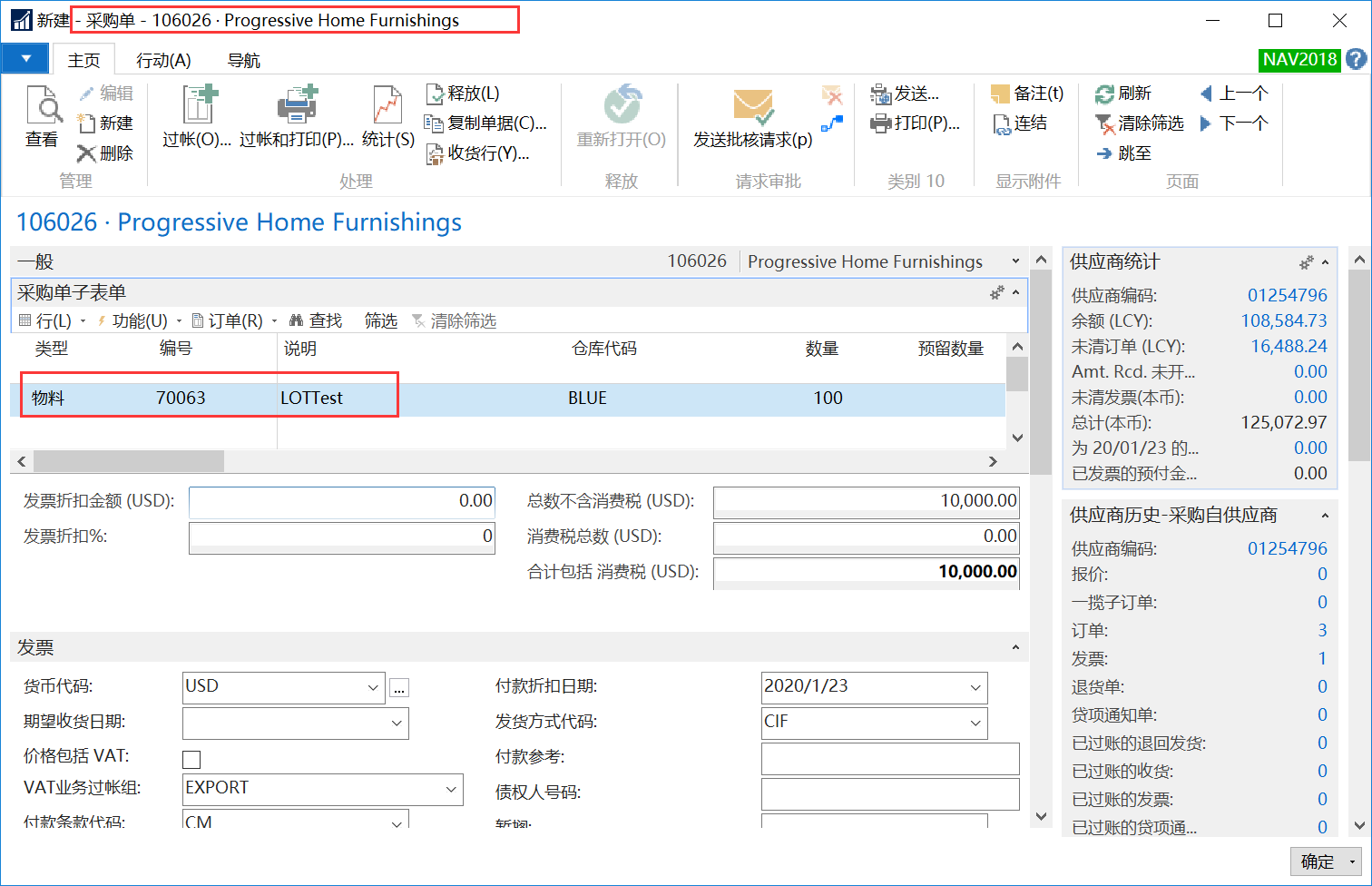Switch to 行动(A) actions tab
Viewport: 1372px width, 886px height.
[x=163, y=60]
